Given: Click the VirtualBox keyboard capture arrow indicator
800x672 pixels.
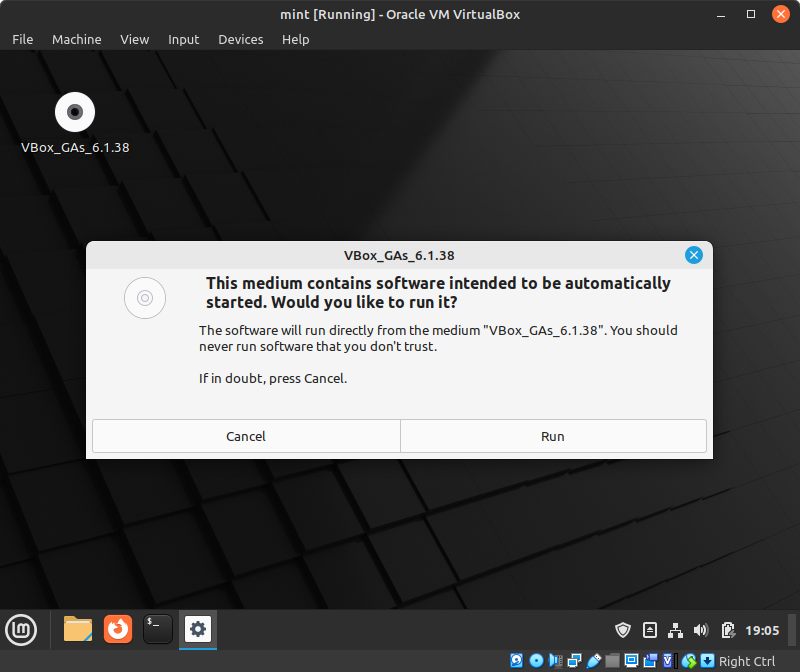Looking at the screenshot, I should (x=708, y=661).
